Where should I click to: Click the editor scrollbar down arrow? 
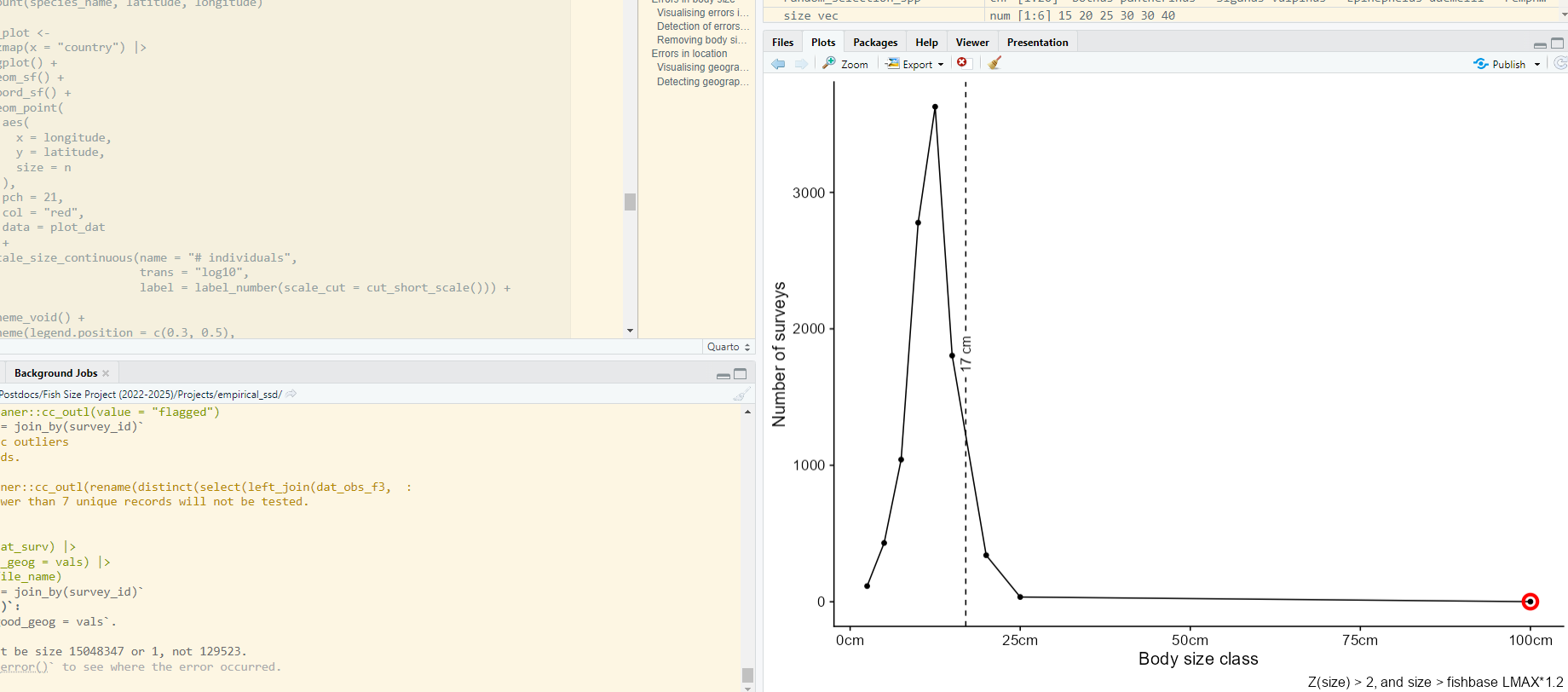(630, 331)
